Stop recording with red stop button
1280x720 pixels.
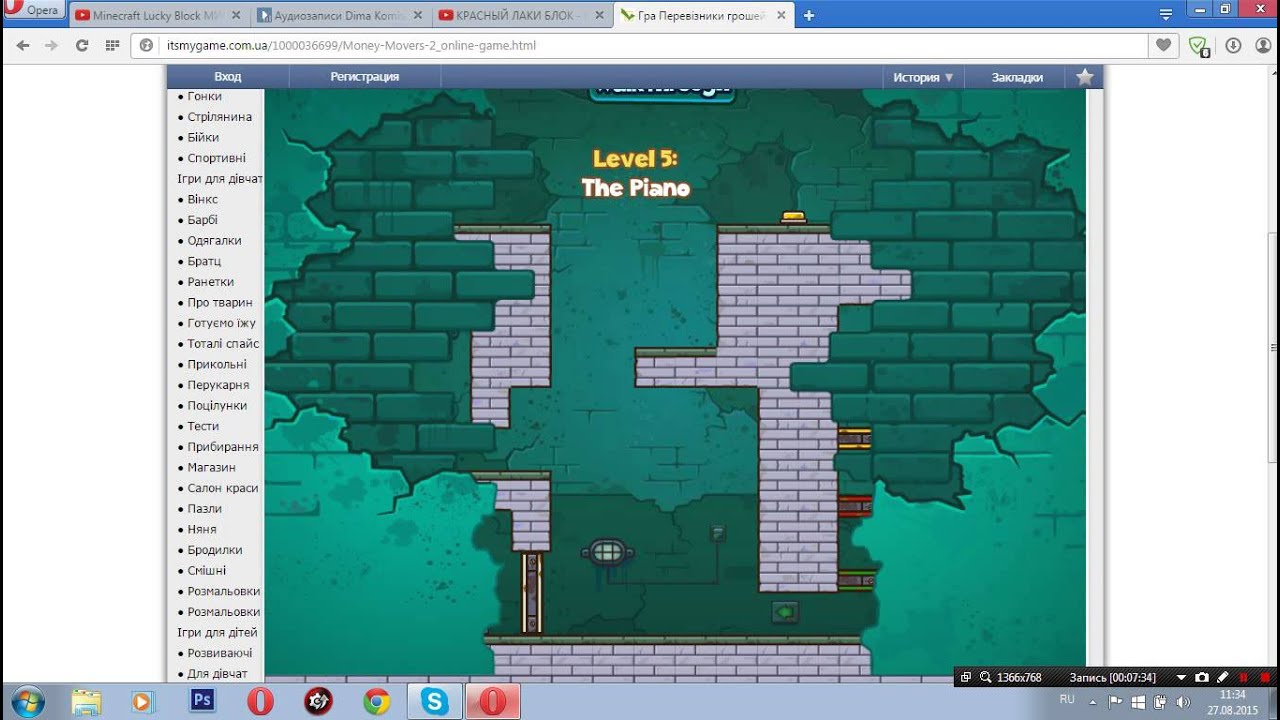(1265, 677)
